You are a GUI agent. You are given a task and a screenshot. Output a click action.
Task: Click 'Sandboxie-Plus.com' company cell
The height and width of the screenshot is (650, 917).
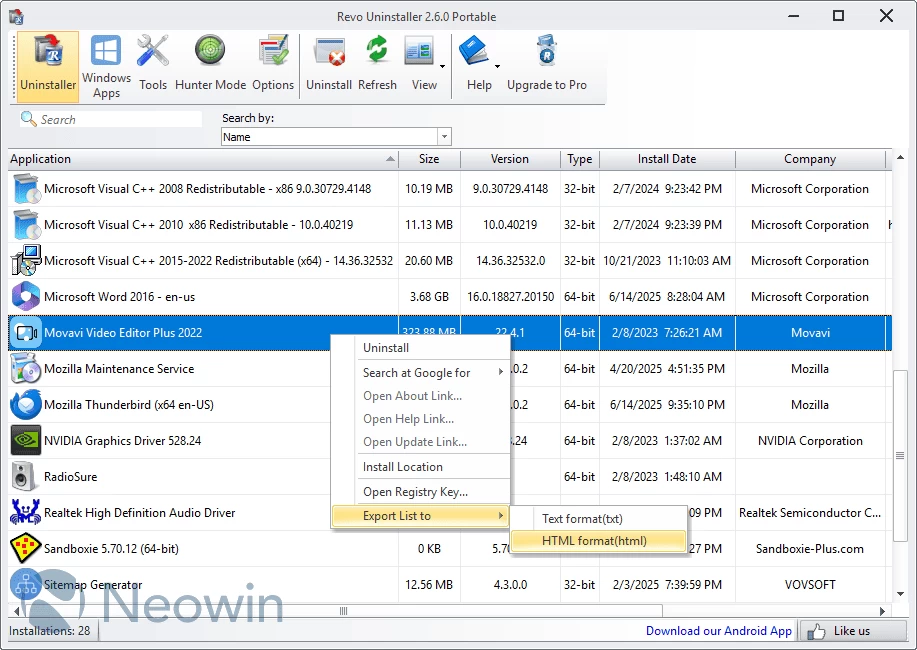(x=810, y=549)
